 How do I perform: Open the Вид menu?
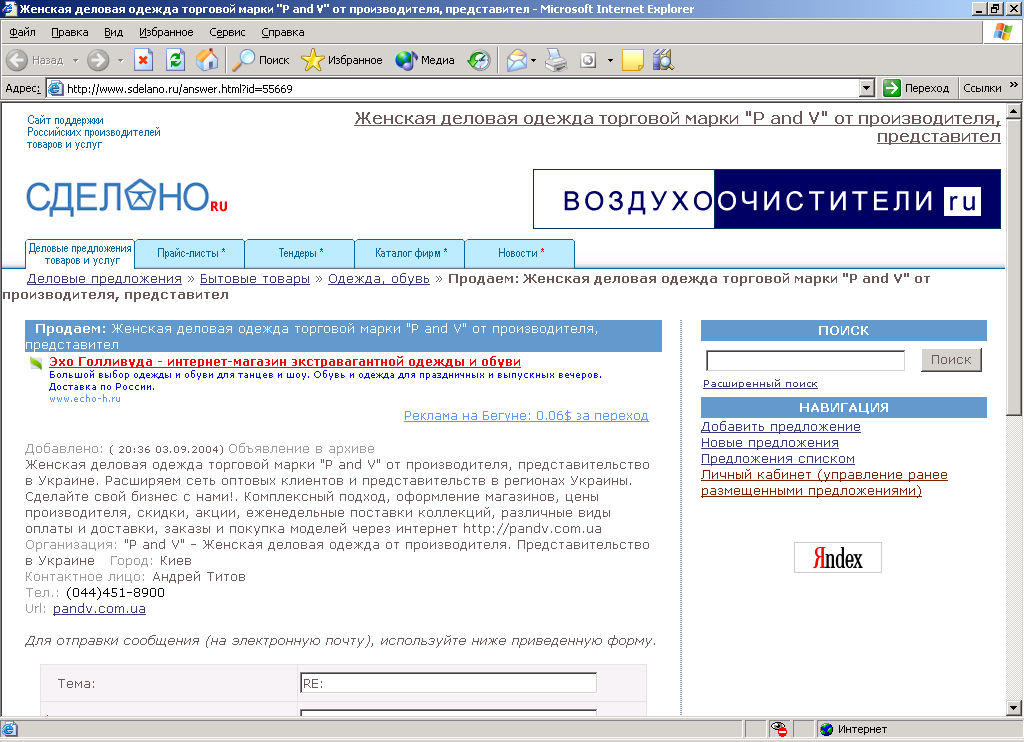pyautogui.click(x=113, y=32)
